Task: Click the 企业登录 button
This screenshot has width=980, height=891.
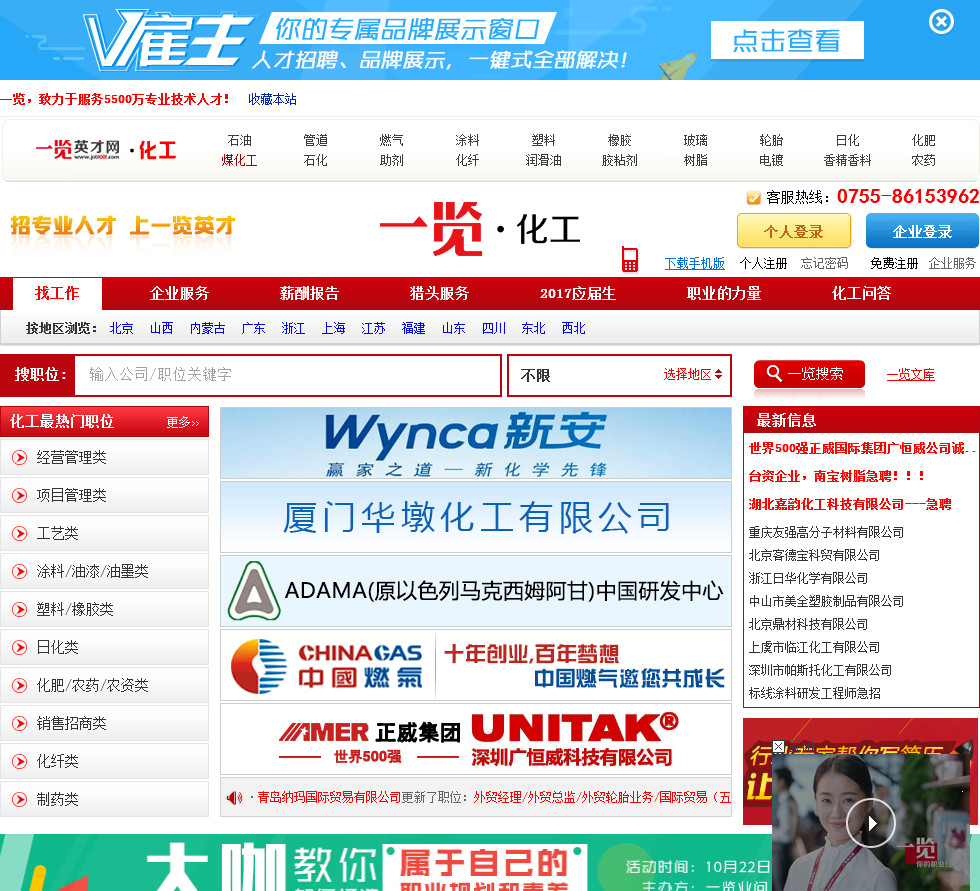Action: coord(922,231)
